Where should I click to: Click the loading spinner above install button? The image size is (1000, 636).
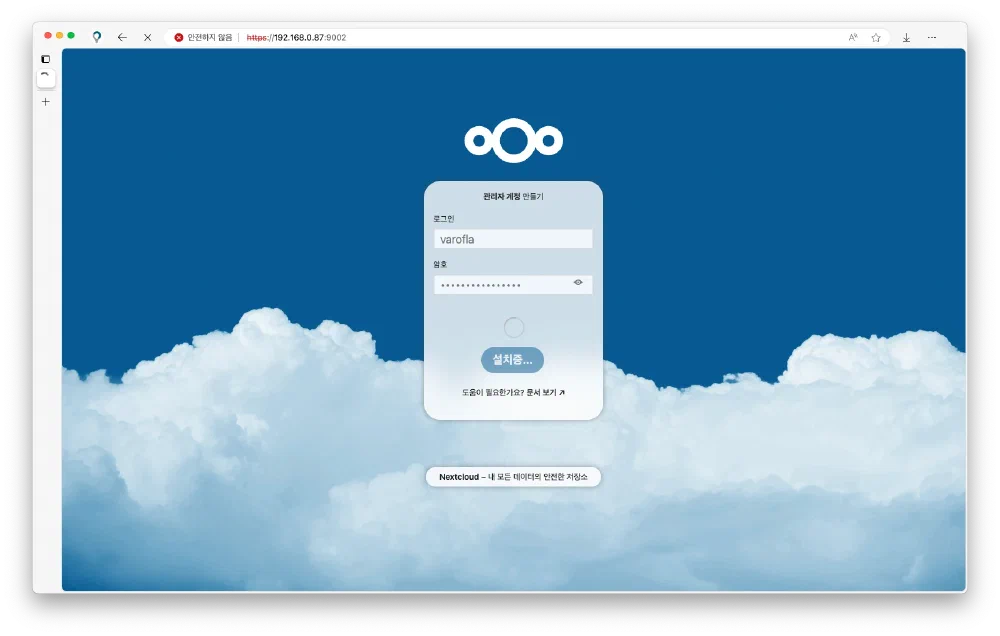click(513, 327)
